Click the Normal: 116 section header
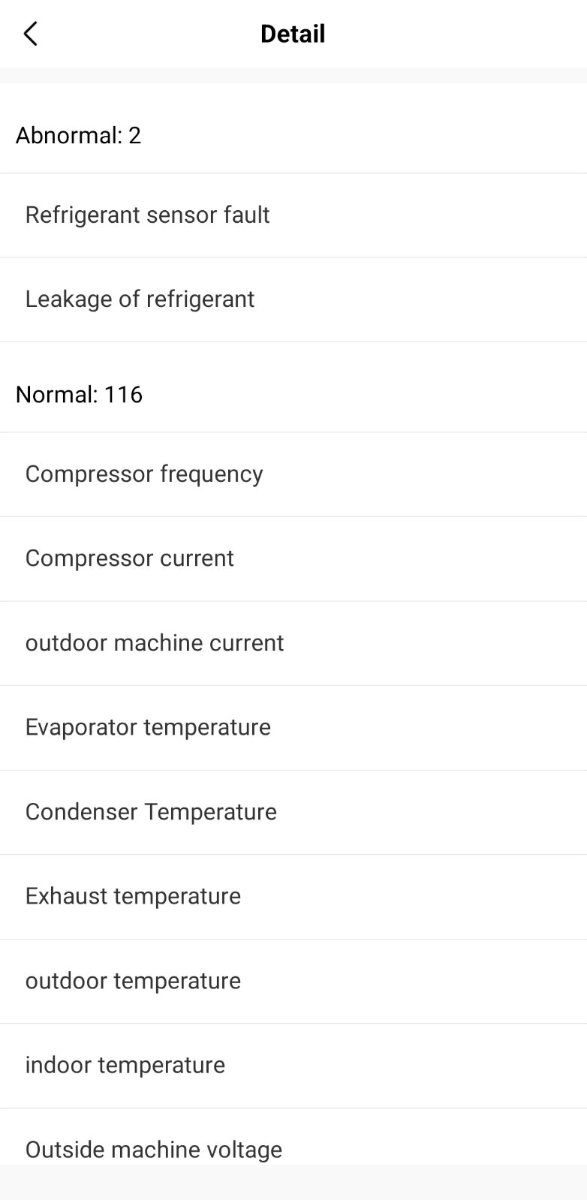 pyautogui.click(x=79, y=395)
